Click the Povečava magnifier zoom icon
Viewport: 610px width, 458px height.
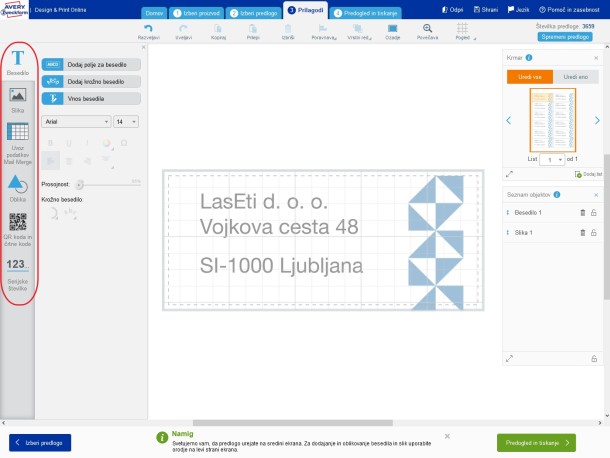click(x=427, y=28)
